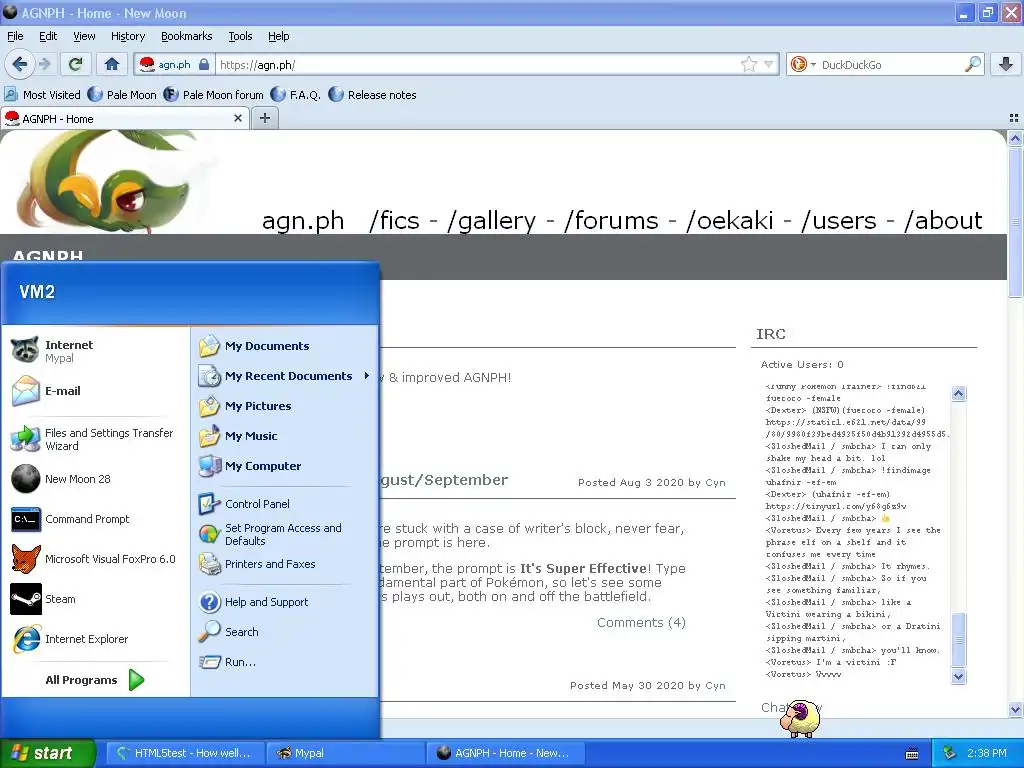The image size is (1024, 768).
Task: Open the Tools menu
Action: 240,36
